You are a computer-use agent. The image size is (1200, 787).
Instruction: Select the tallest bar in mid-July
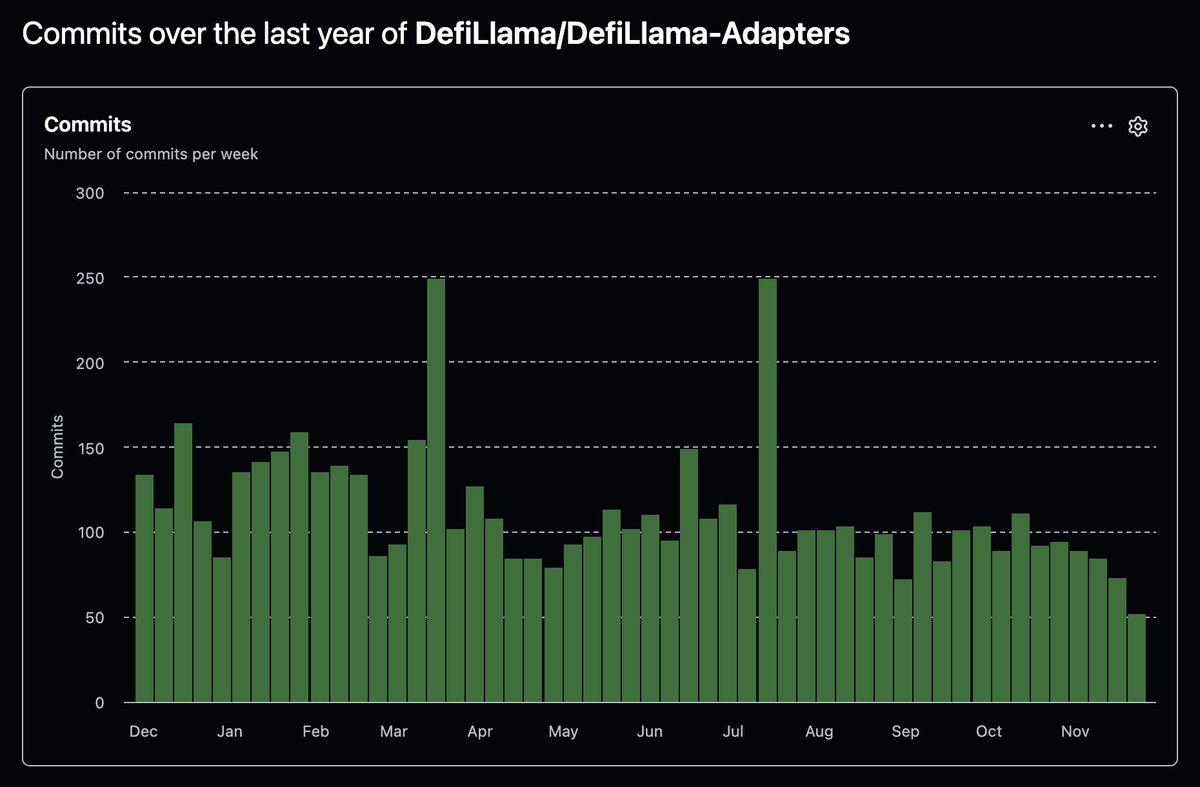tap(767, 490)
